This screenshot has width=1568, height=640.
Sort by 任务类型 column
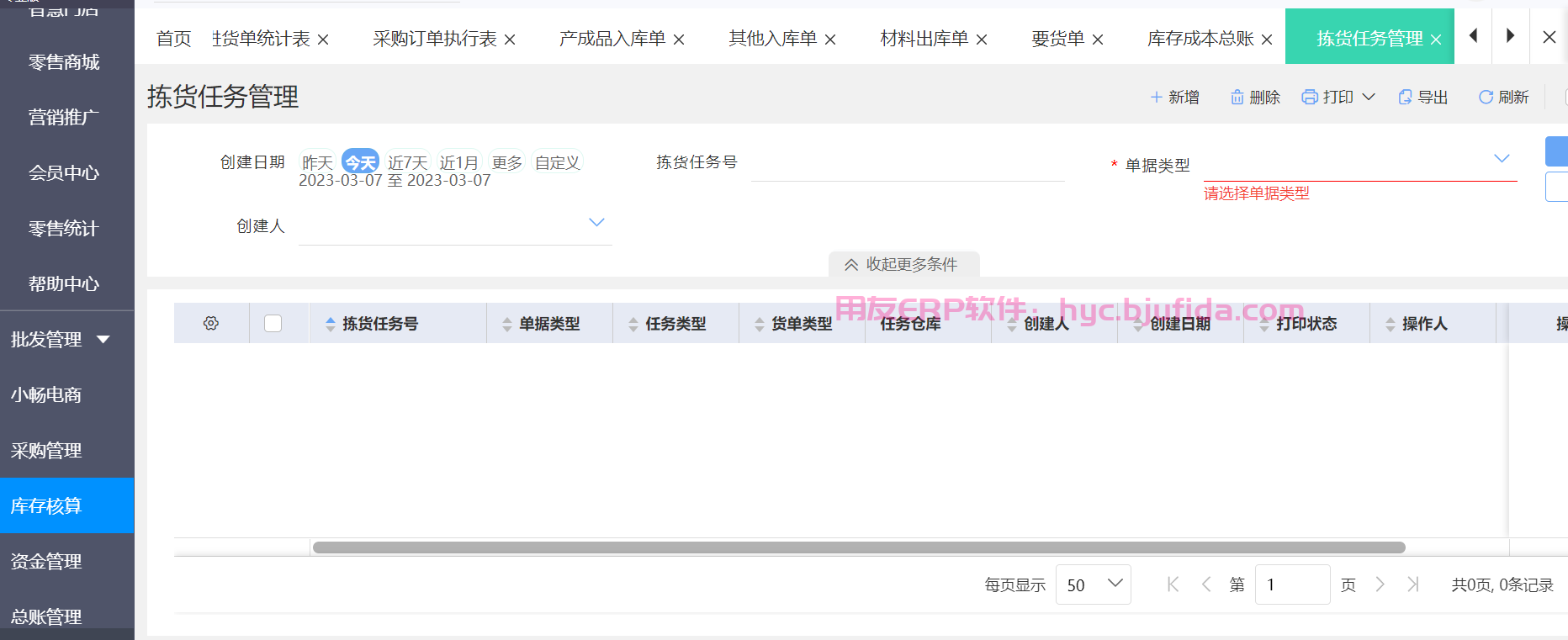tap(633, 324)
